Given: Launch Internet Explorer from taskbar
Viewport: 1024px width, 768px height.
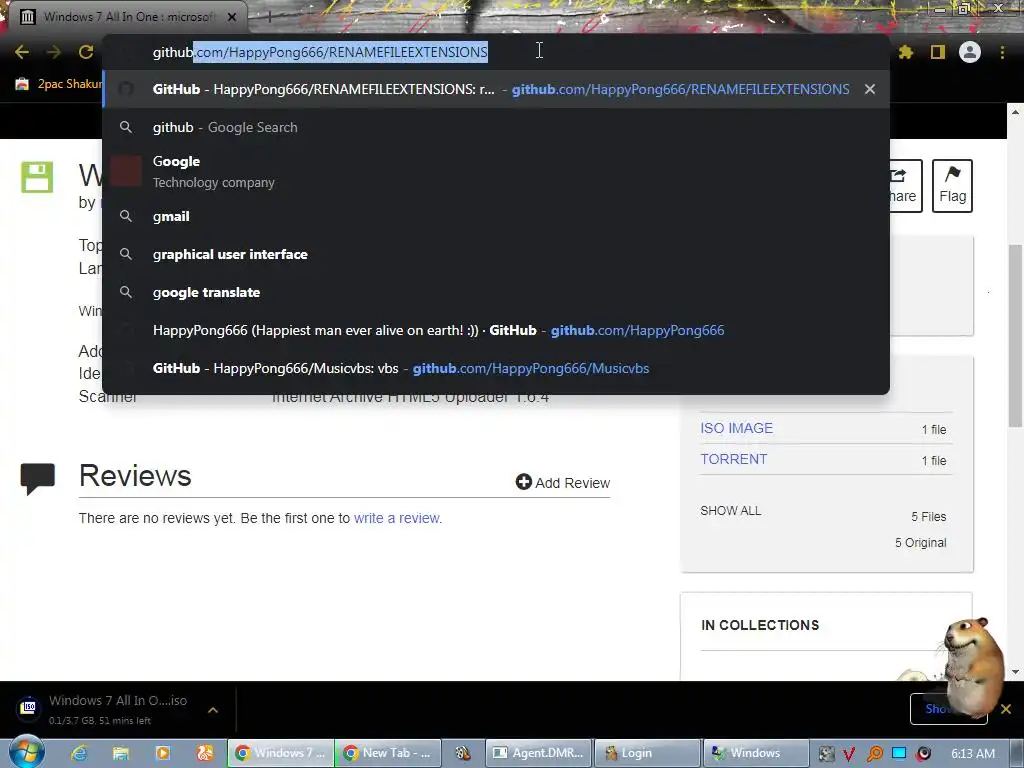Looking at the screenshot, I should coord(80,753).
